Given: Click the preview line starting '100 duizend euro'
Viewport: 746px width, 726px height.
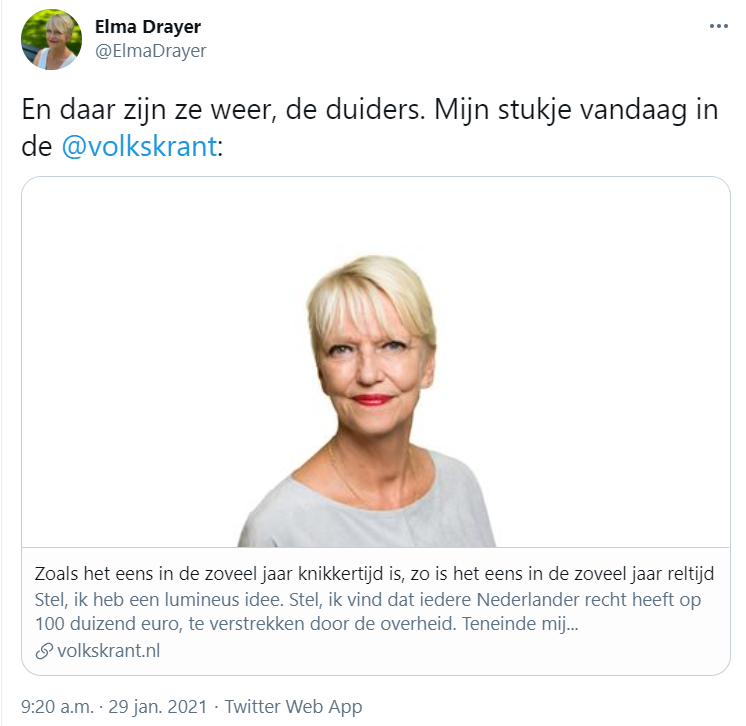Looking at the screenshot, I should point(306,624).
